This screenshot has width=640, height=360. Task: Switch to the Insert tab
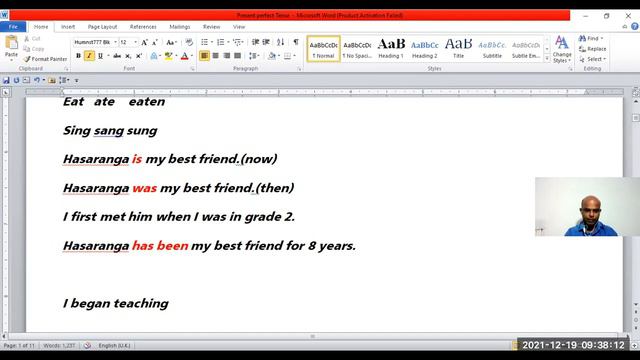pos(68,27)
